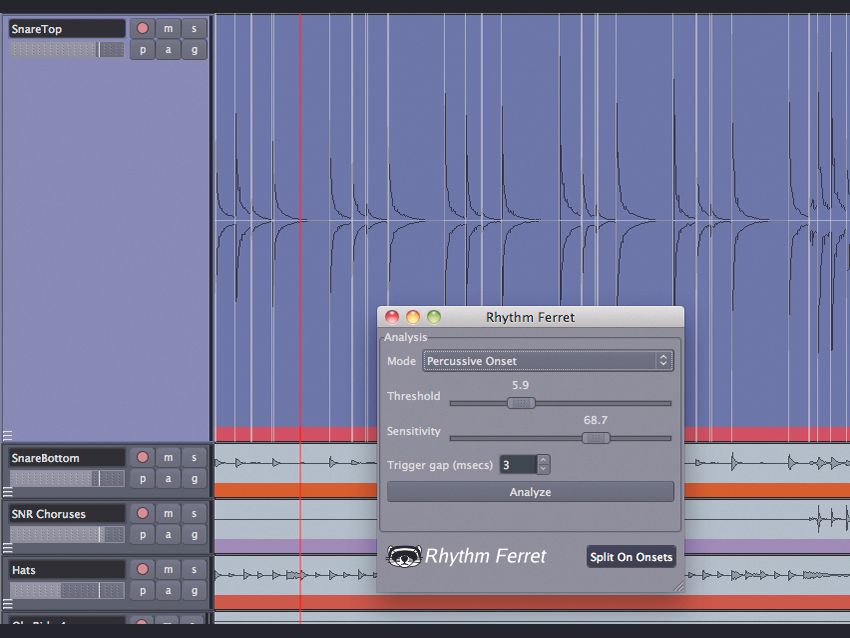This screenshot has height=638, width=850.
Task: Click the SNR Choruses track fader
Action: click(67, 534)
